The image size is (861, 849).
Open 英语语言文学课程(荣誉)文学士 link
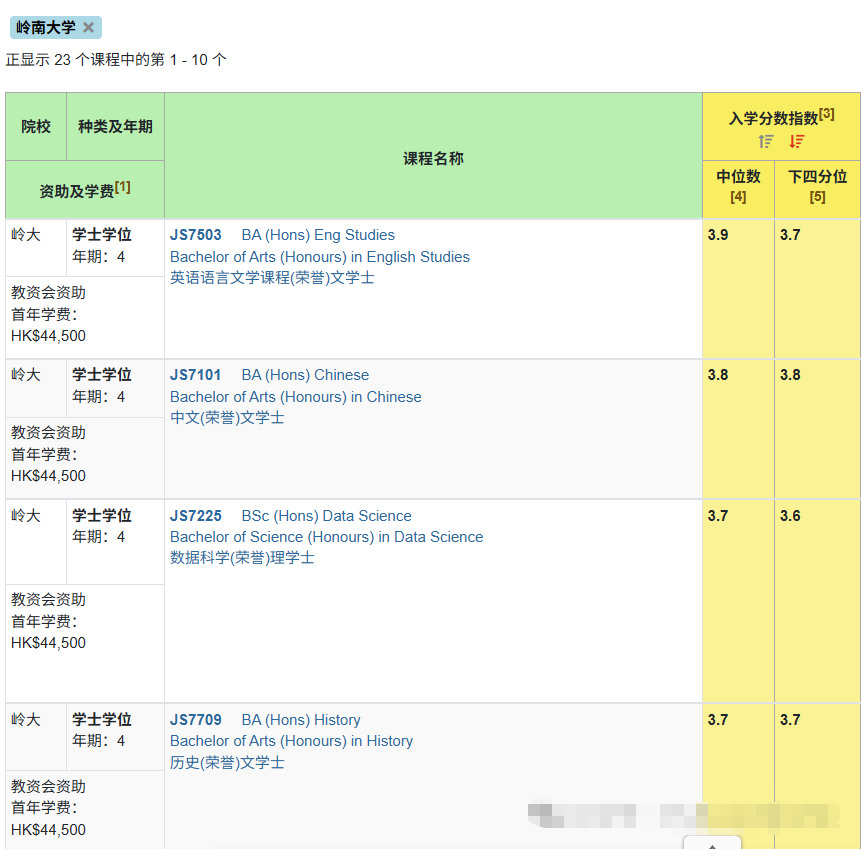coord(272,278)
